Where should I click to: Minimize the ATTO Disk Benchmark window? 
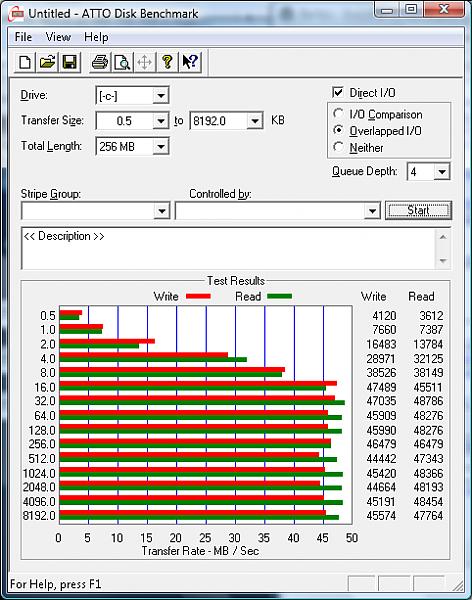[387, 10]
